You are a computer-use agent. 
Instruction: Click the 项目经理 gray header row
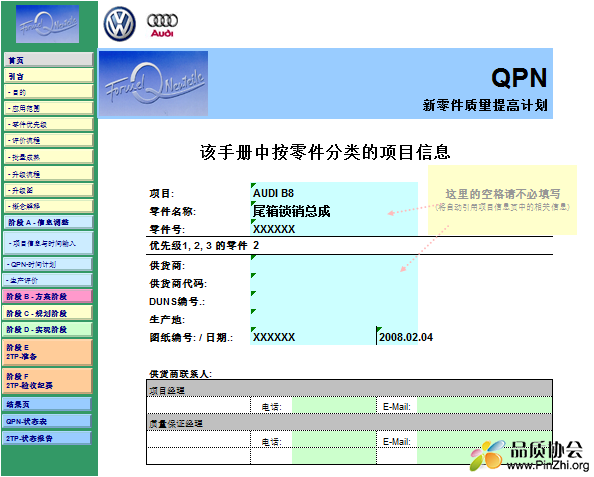point(349,389)
